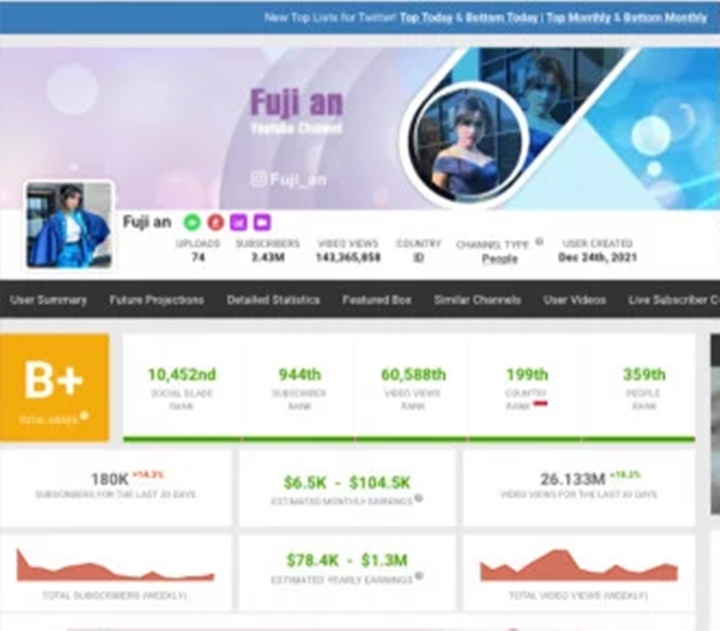Image resolution: width=720 pixels, height=631 pixels.
Task: Click the video views count 143,365,858
Action: click(348, 257)
